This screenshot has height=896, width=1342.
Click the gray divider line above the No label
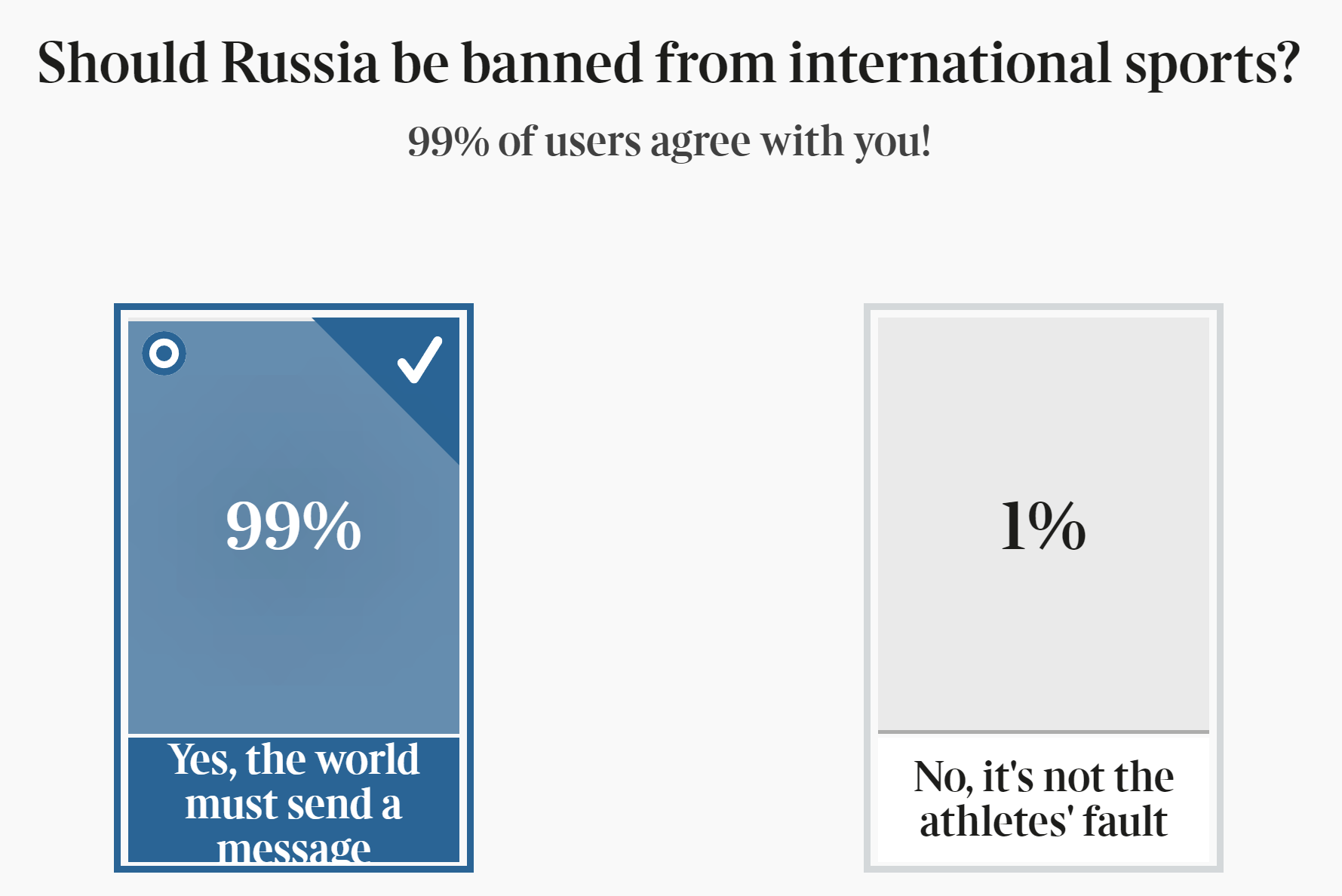1043,732
